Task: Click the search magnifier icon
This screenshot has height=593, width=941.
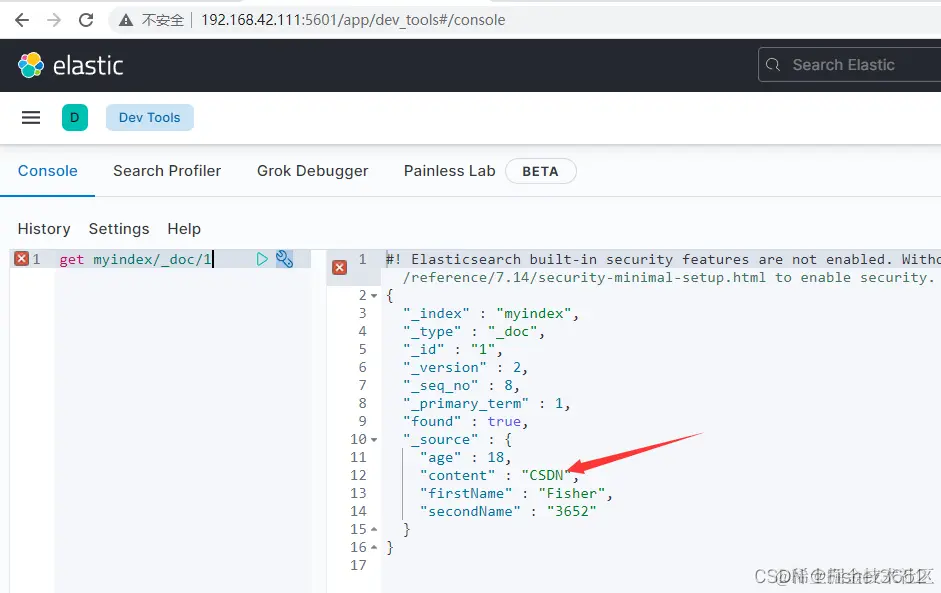Action: 773,65
